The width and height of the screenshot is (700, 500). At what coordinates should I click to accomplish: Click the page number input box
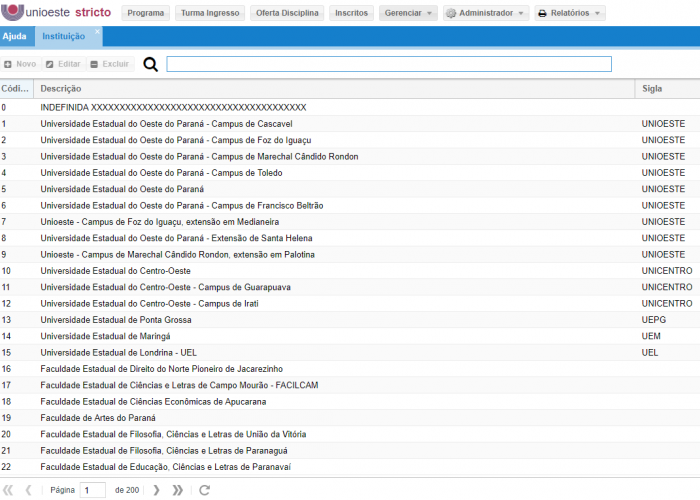93,490
